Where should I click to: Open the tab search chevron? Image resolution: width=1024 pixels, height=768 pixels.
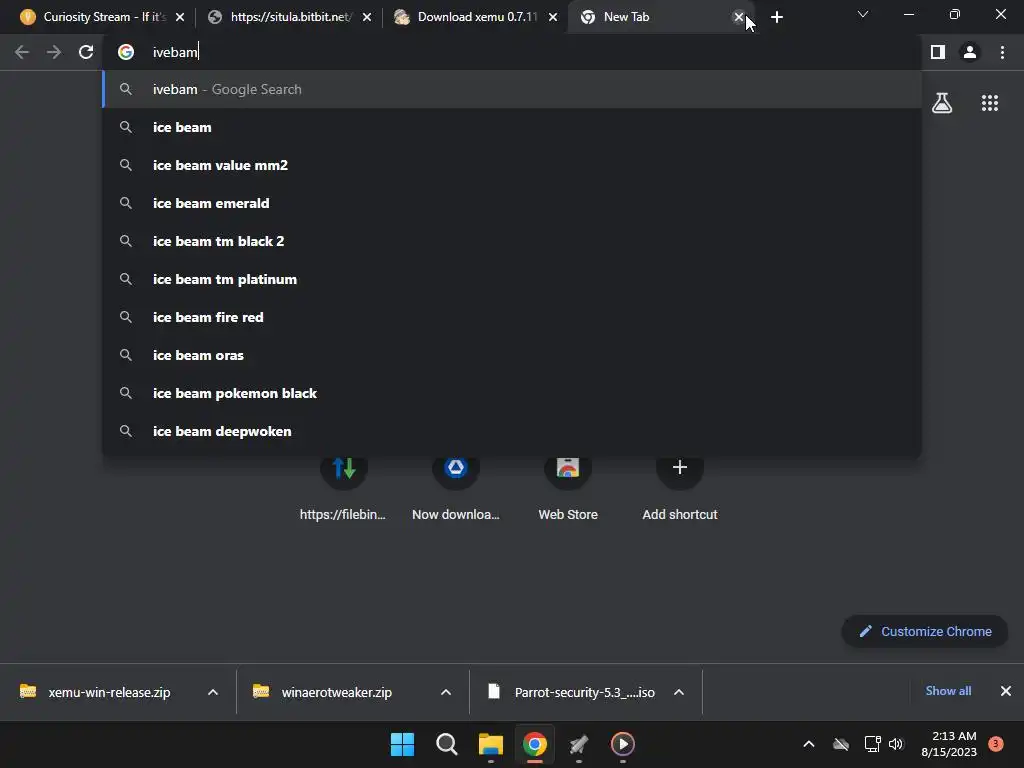point(863,14)
